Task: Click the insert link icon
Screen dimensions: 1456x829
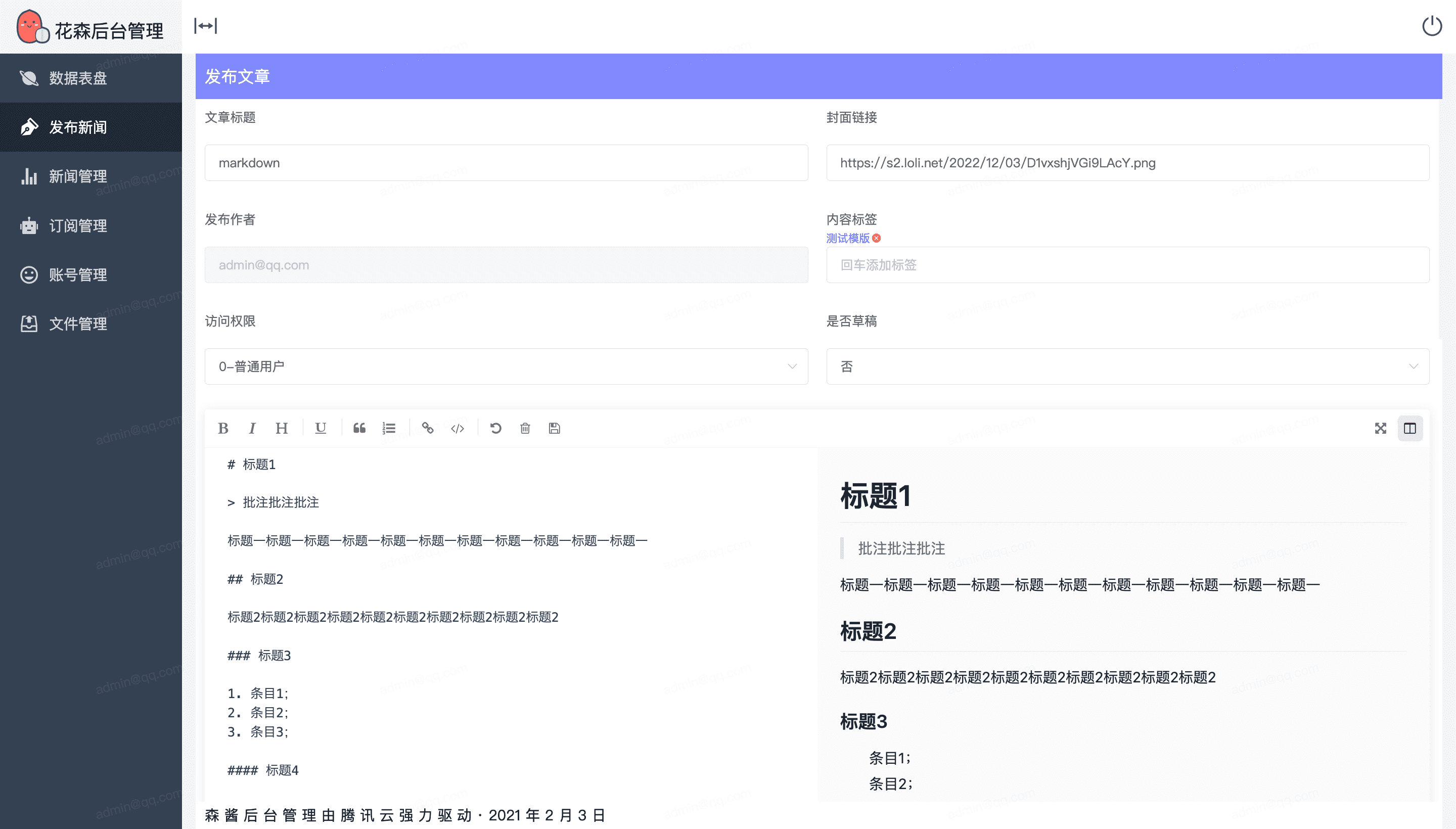Action: pyautogui.click(x=428, y=428)
